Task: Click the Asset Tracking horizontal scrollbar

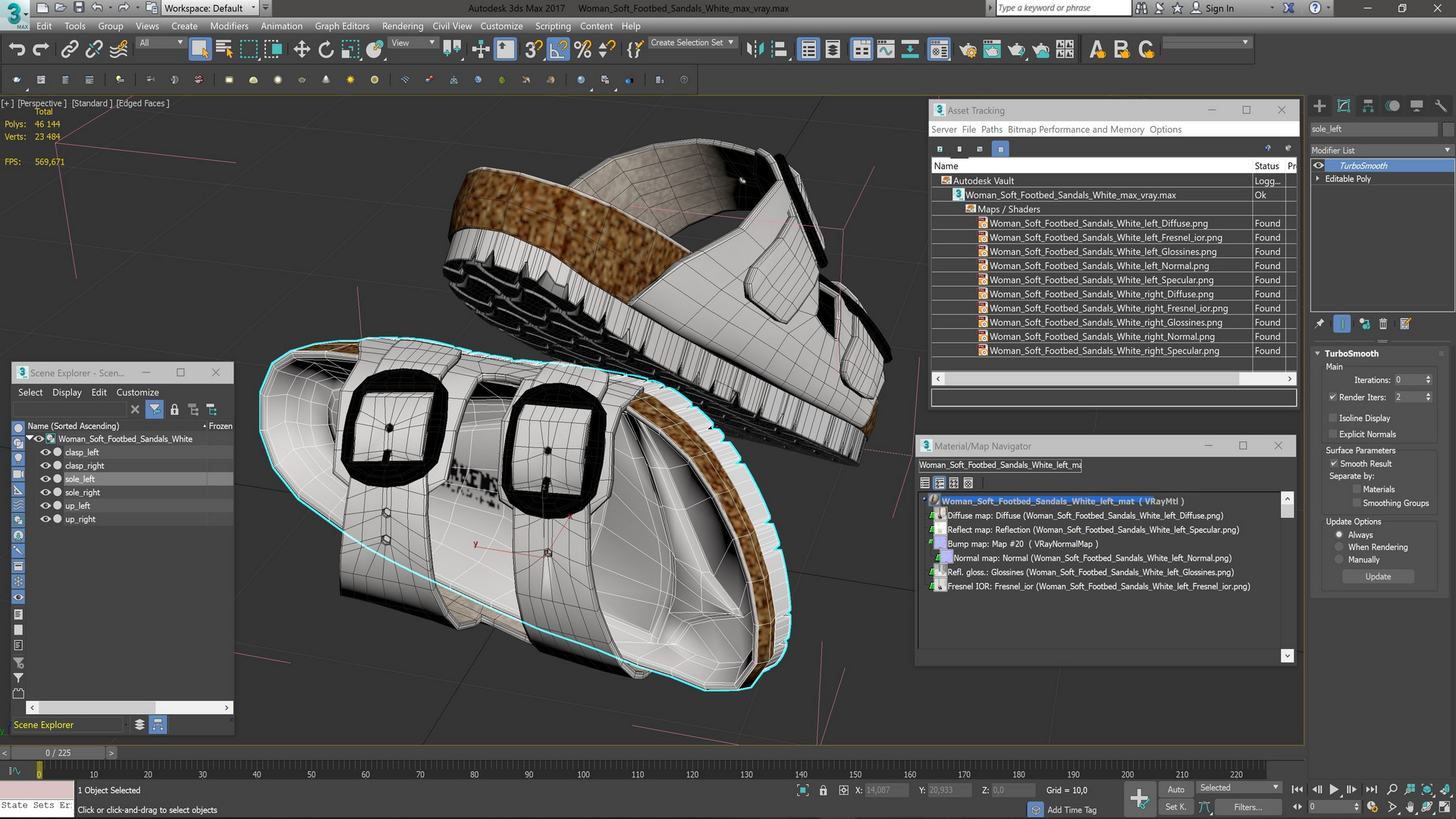Action: coord(1114,378)
